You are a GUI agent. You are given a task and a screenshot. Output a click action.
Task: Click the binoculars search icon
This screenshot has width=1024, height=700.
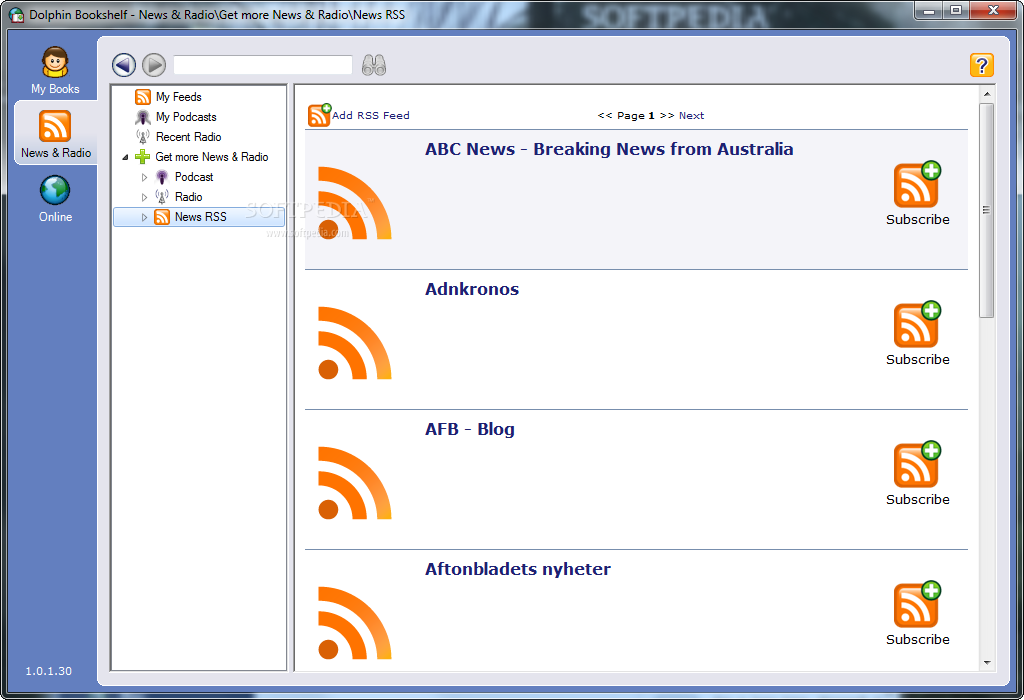pyautogui.click(x=374, y=65)
